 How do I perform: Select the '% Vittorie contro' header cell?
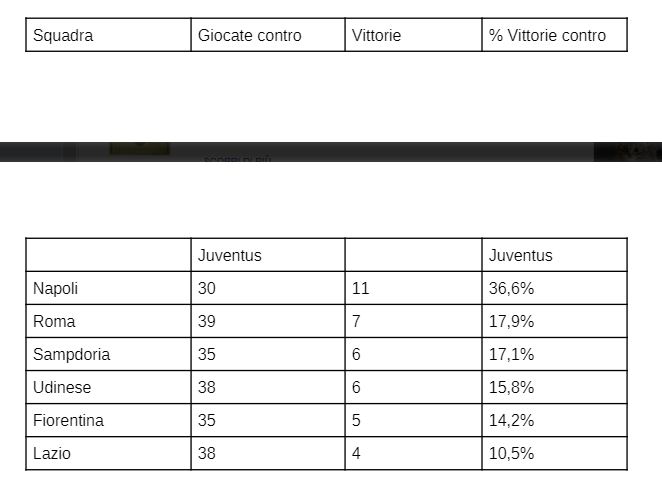point(547,35)
